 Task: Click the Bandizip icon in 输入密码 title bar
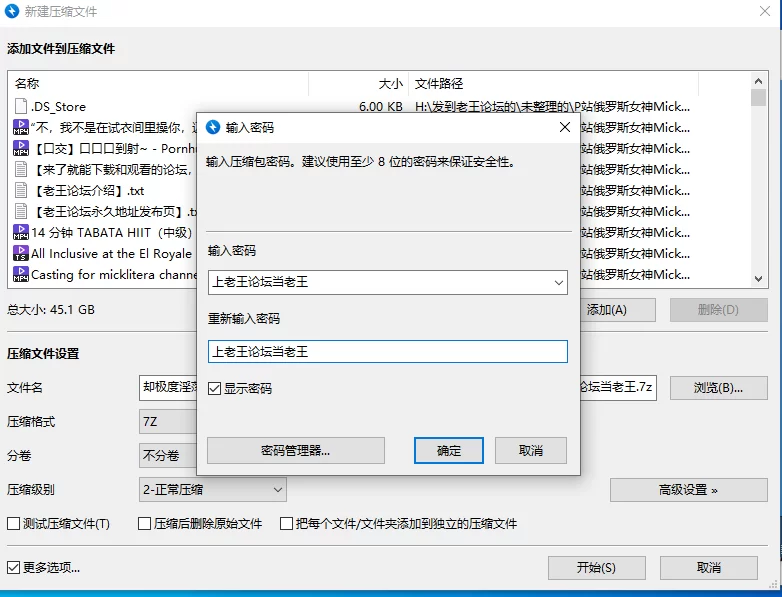pos(213,127)
